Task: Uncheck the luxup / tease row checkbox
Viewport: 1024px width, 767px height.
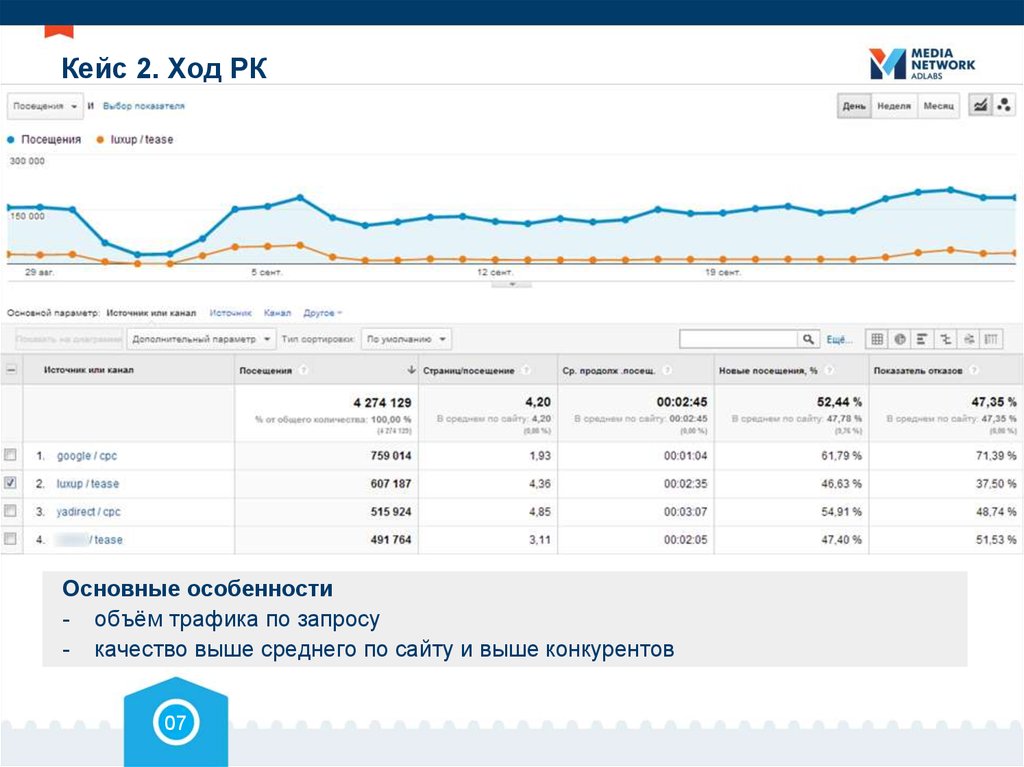Action: click(12, 485)
